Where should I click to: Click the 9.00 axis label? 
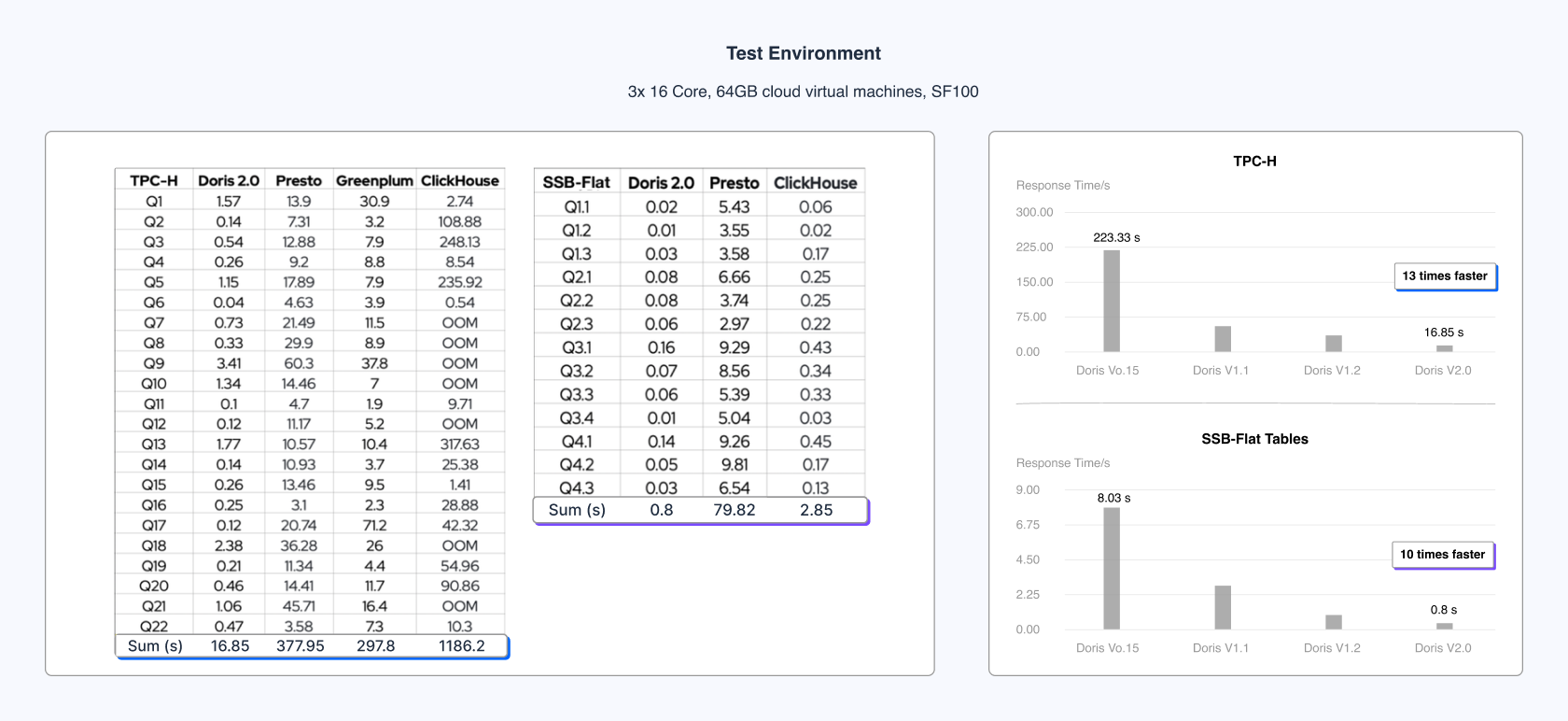[x=1028, y=489]
